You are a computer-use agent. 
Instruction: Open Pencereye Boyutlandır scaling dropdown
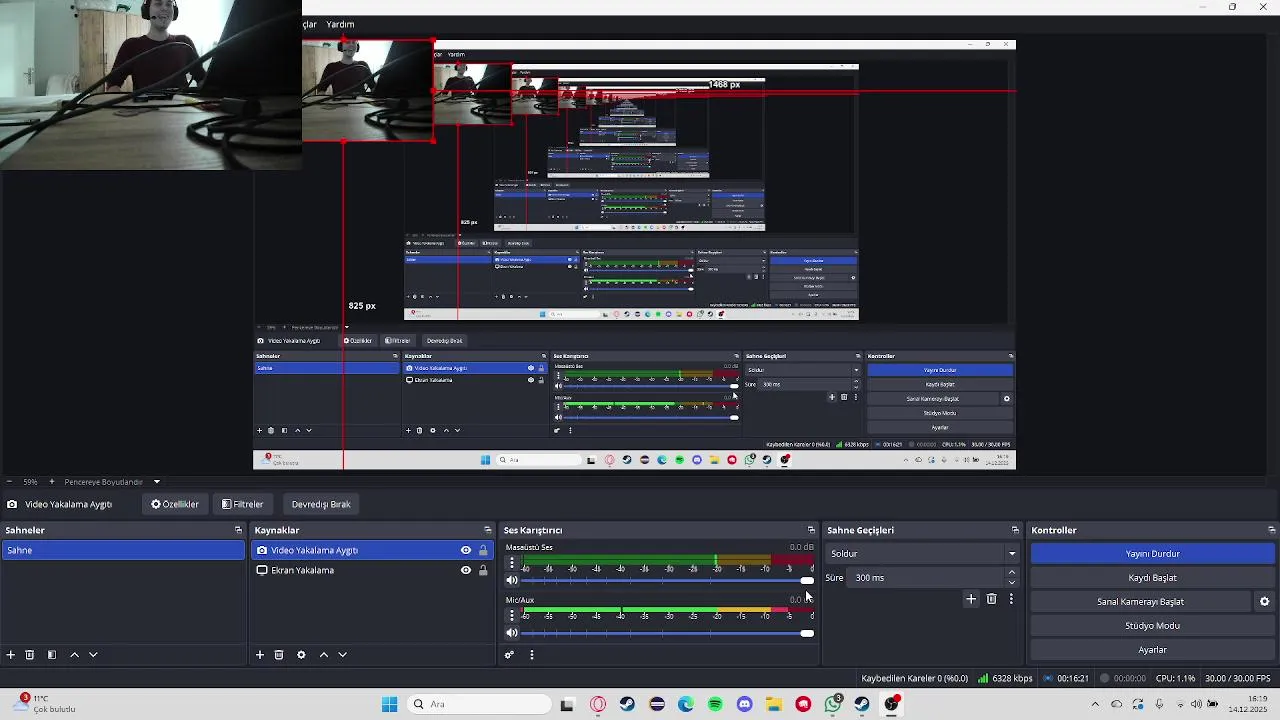[x=112, y=482]
